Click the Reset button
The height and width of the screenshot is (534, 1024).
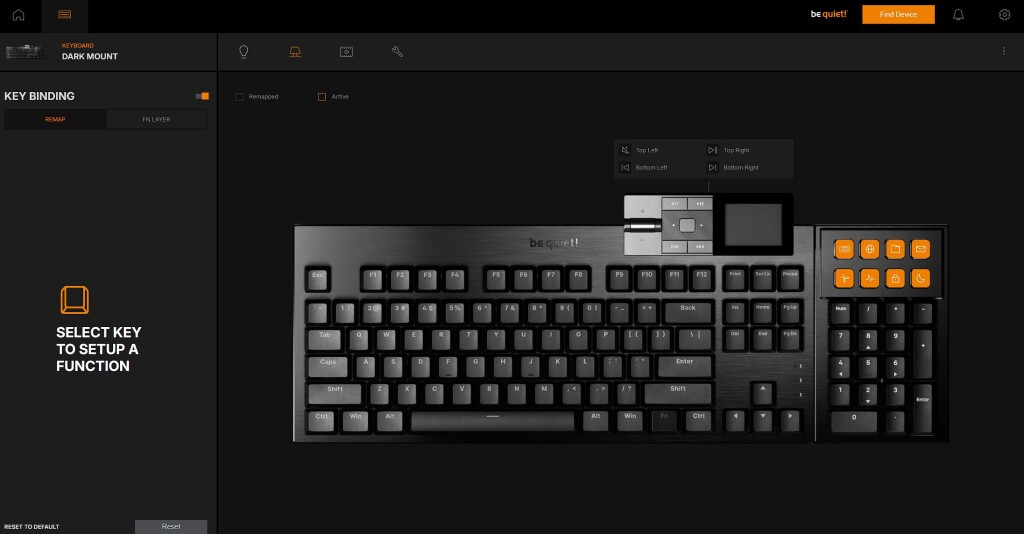tap(171, 526)
